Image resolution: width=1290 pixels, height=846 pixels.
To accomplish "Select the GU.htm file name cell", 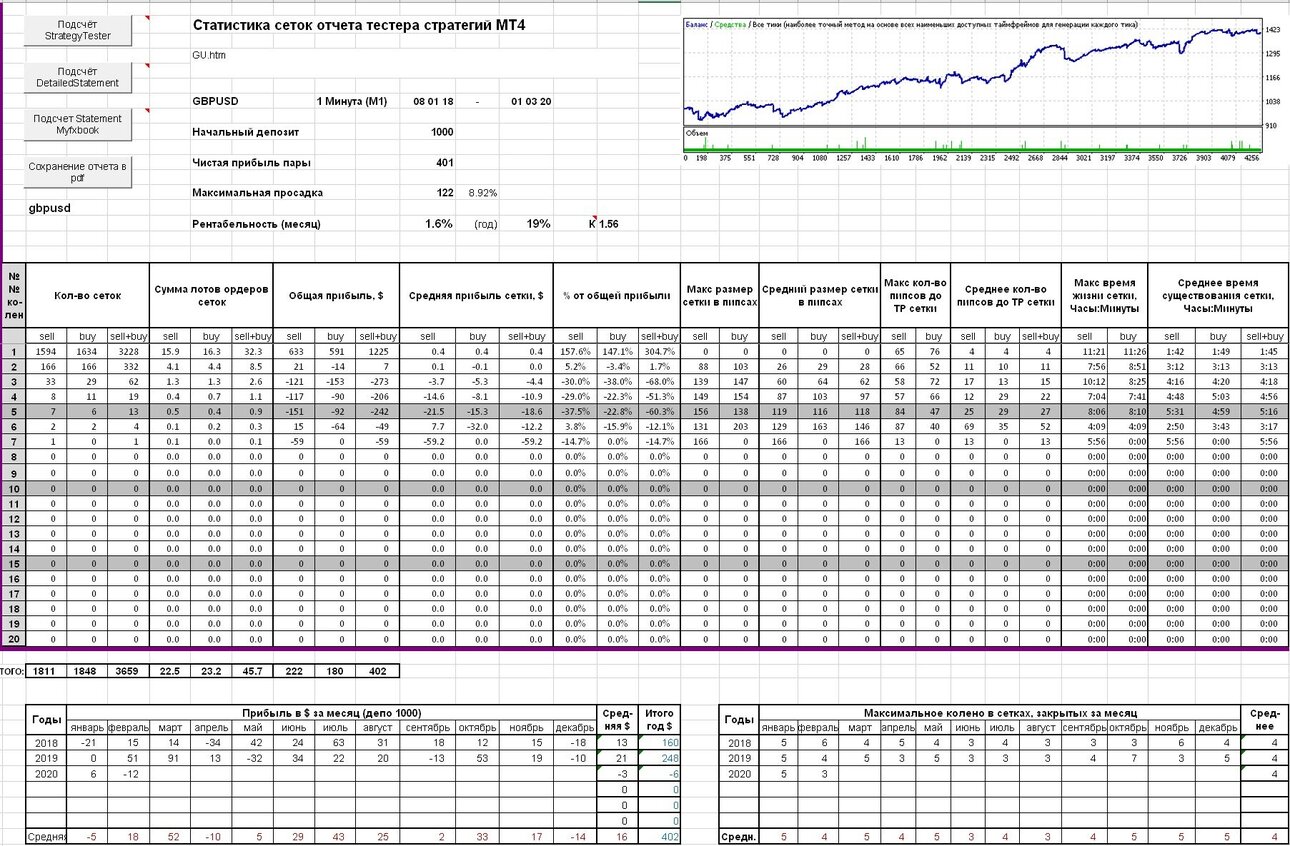I will [209, 55].
